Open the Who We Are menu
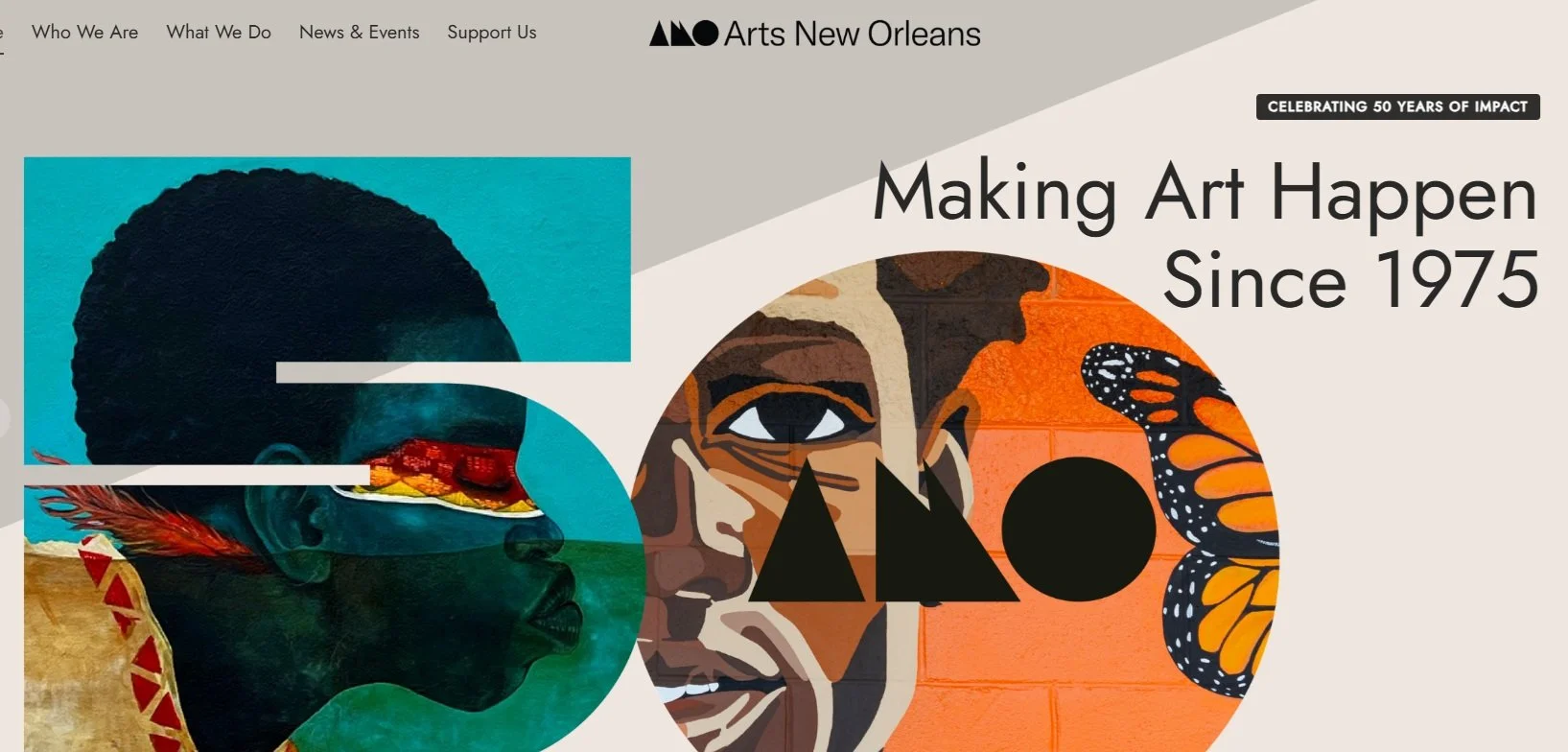The image size is (1568, 752). pos(84,33)
